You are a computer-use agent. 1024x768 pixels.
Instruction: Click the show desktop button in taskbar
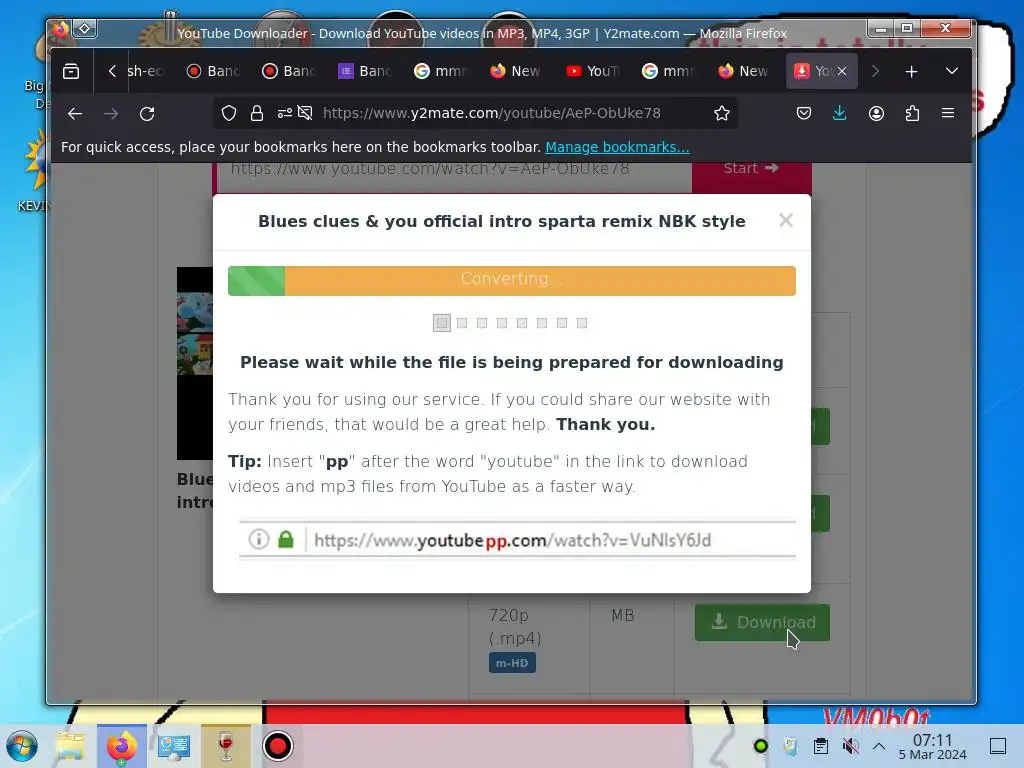pyautogui.click(x=998, y=746)
